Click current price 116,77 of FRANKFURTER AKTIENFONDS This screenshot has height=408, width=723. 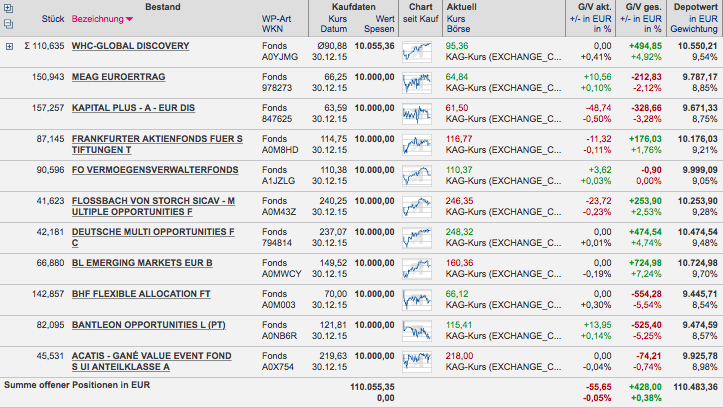pos(459,139)
